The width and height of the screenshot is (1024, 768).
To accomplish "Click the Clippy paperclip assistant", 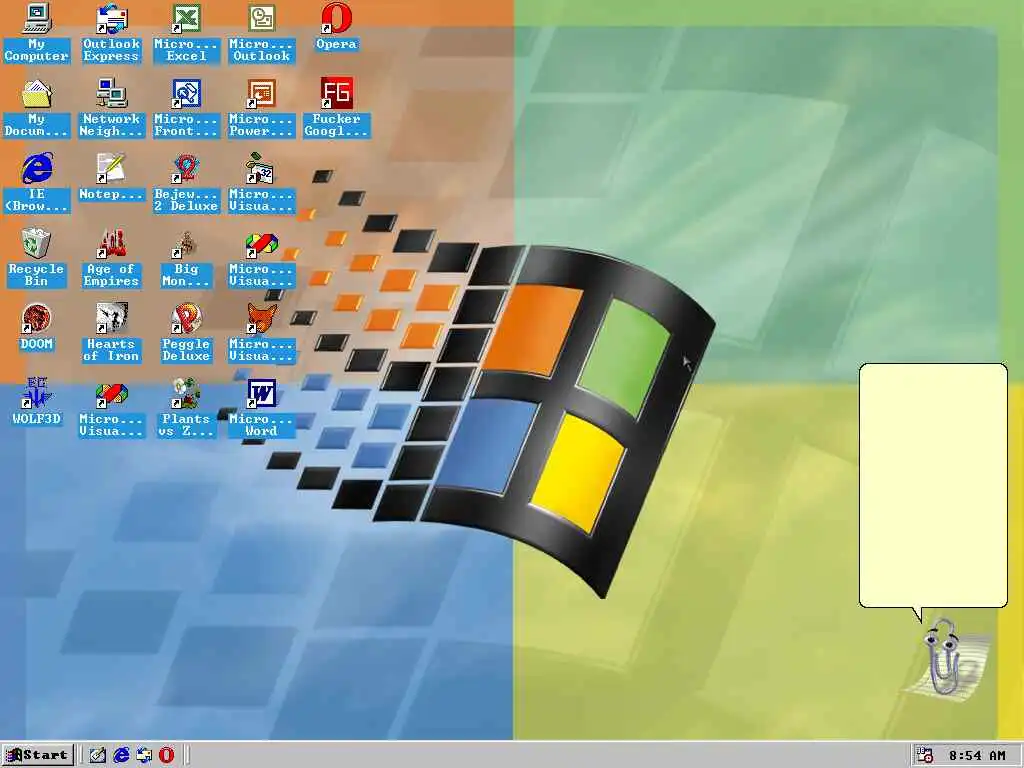I will [x=944, y=658].
